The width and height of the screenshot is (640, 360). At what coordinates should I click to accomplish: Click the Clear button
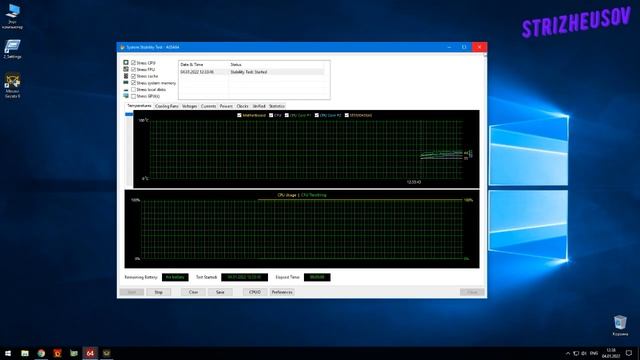[x=193, y=292]
